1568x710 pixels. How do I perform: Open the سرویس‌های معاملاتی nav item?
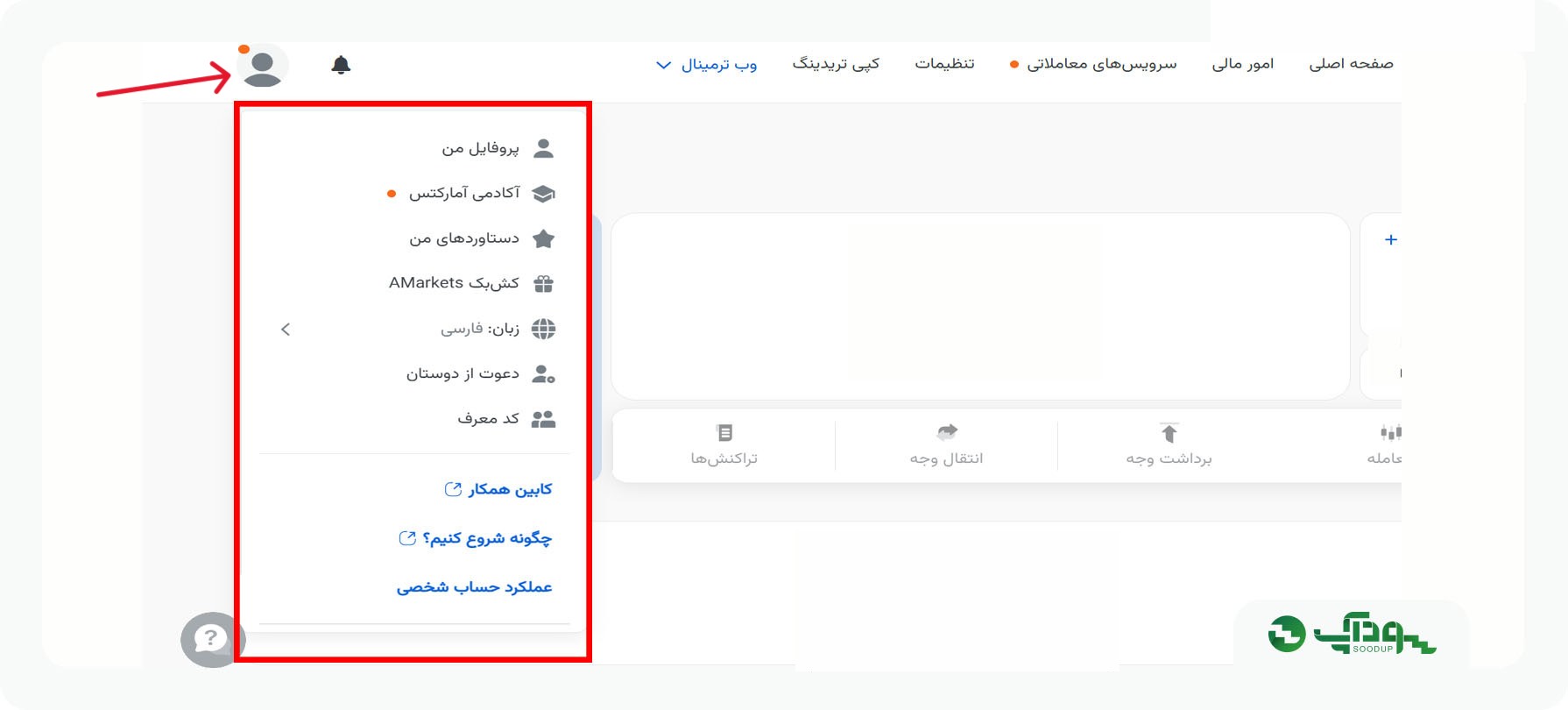(1101, 64)
